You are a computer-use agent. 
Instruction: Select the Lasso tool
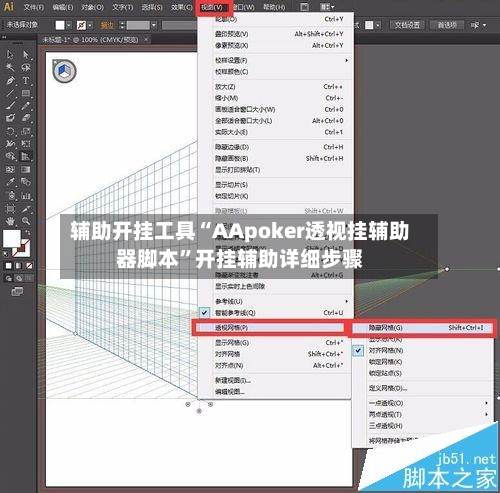26,68
